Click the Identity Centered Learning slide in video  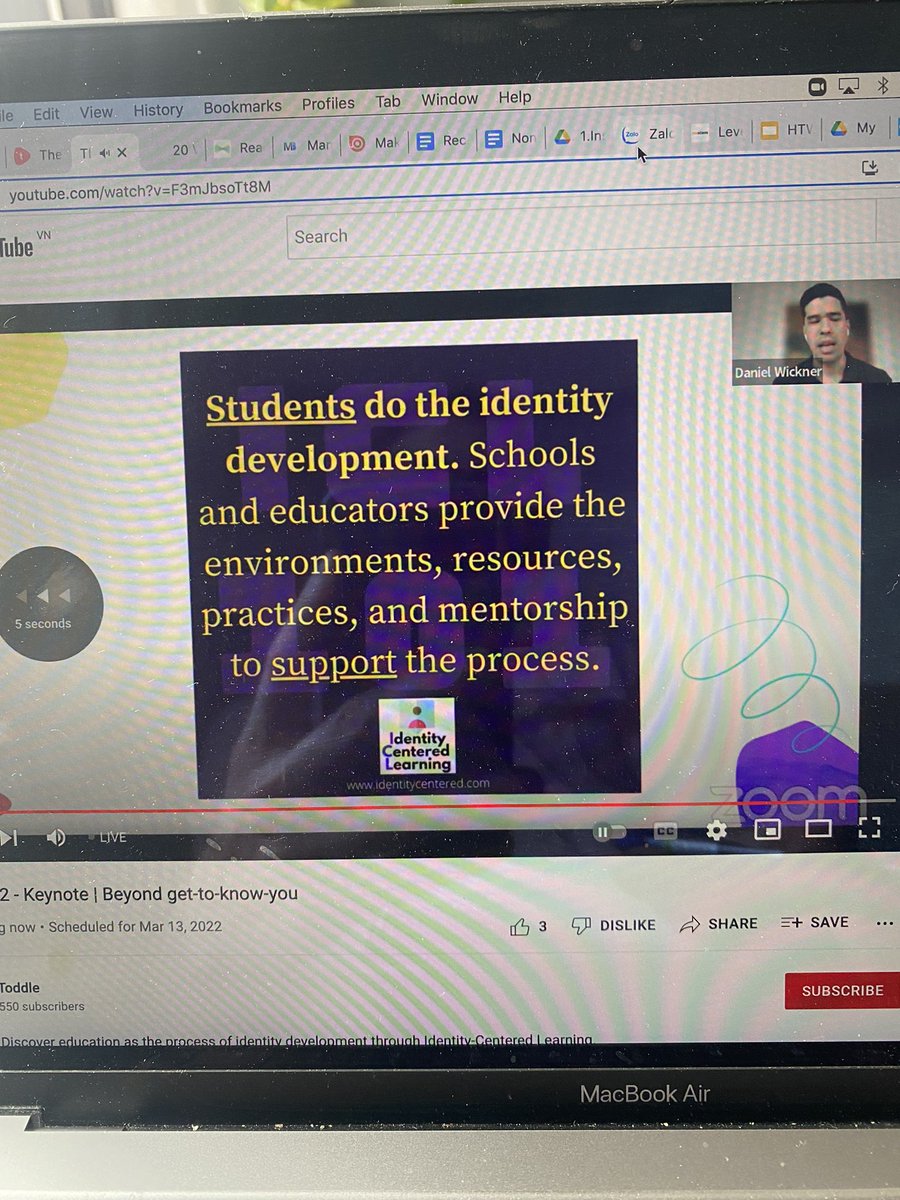click(409, 569)
